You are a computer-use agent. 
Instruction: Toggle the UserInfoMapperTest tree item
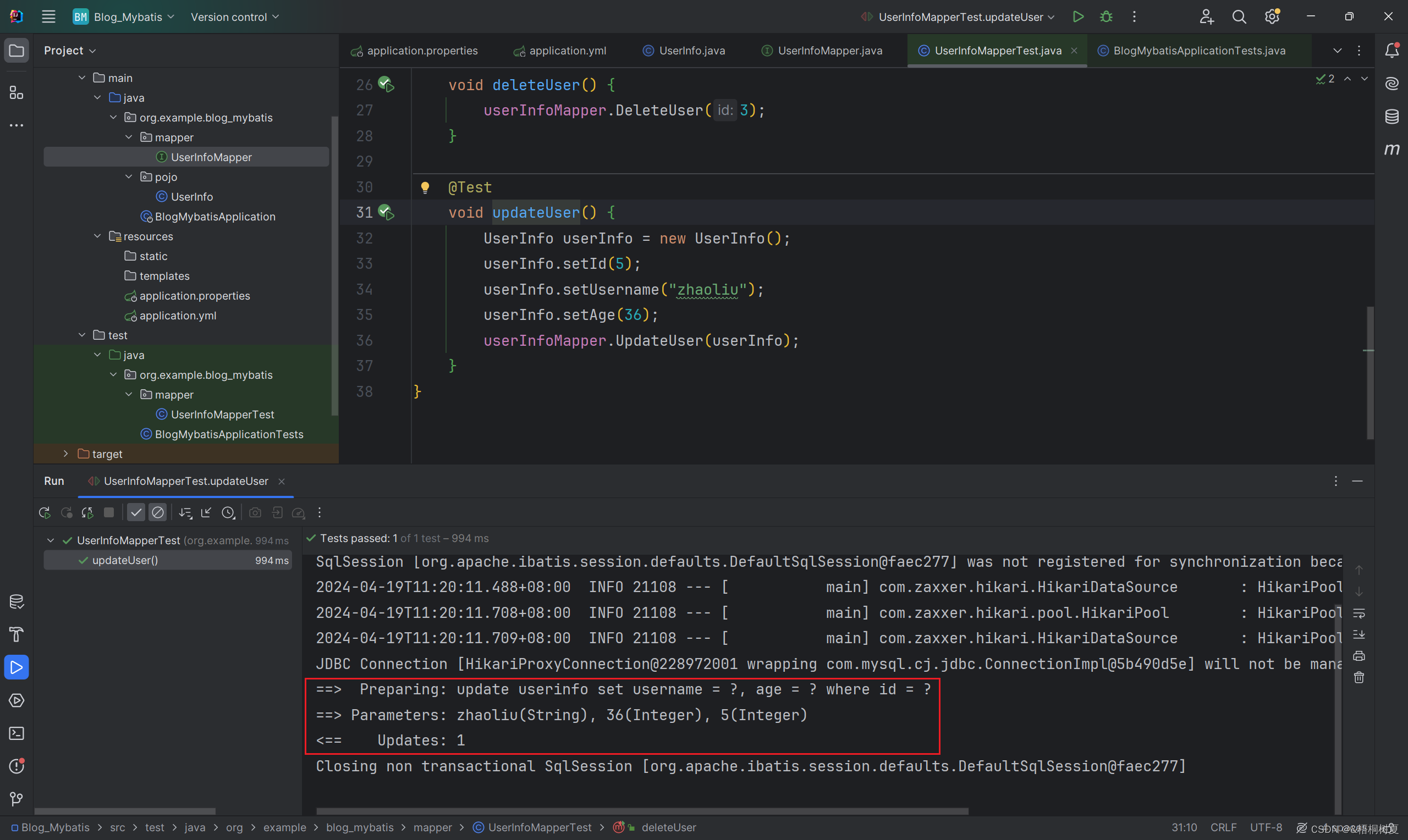pos(50,539)
